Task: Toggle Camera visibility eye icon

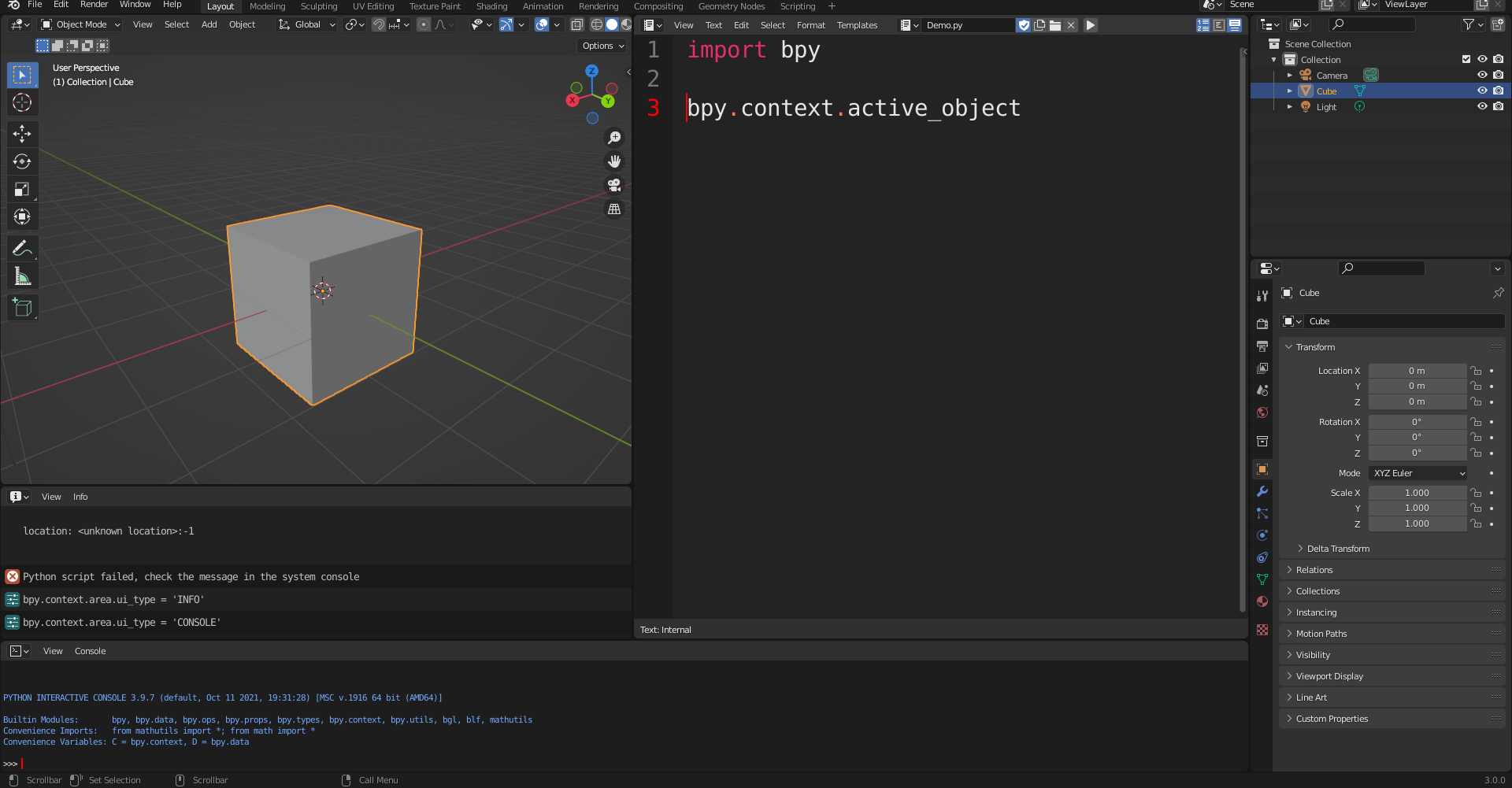Action: [x=1482, y=75]
